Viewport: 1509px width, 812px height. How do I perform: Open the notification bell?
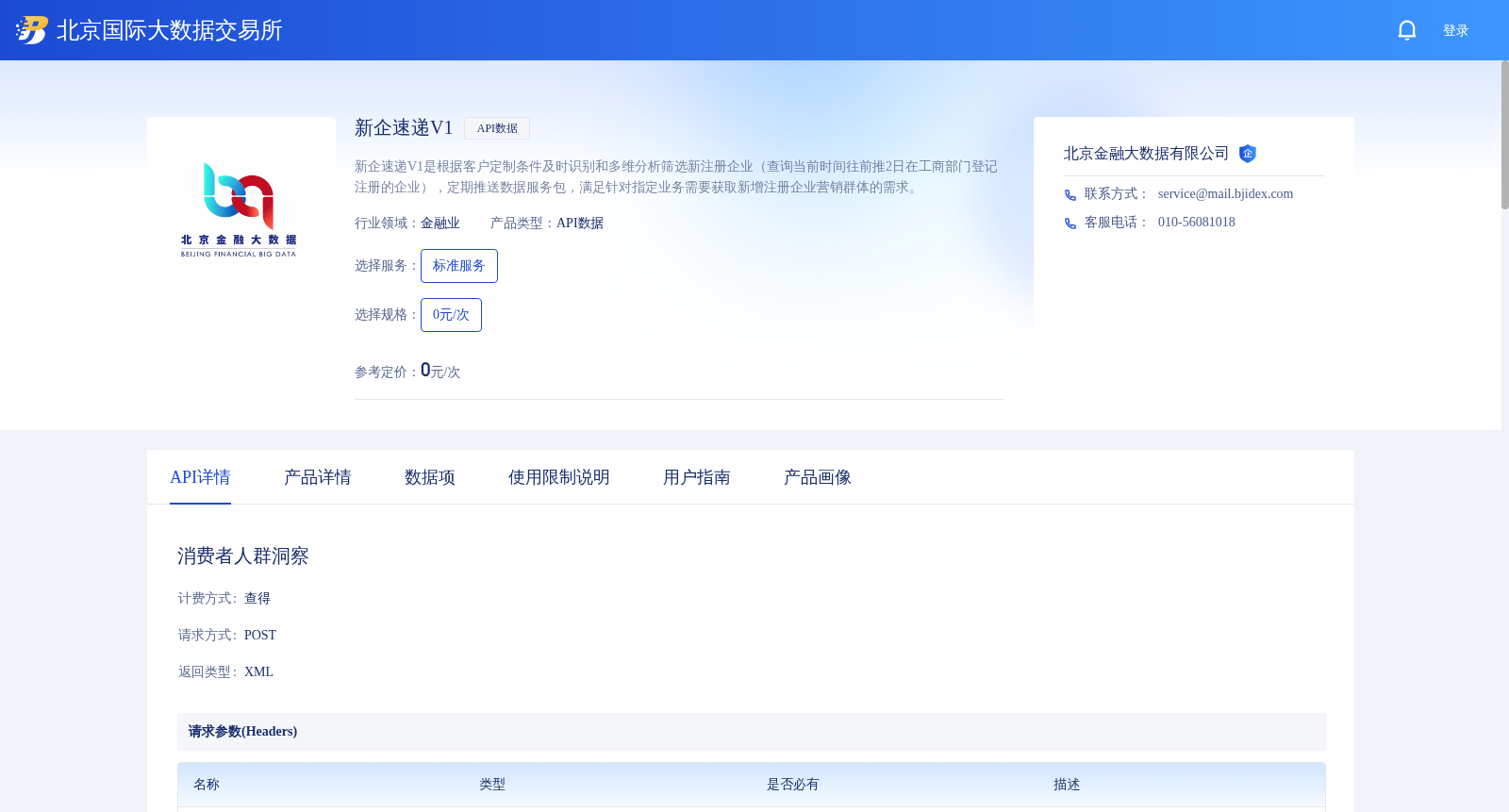coord(1406,30)
